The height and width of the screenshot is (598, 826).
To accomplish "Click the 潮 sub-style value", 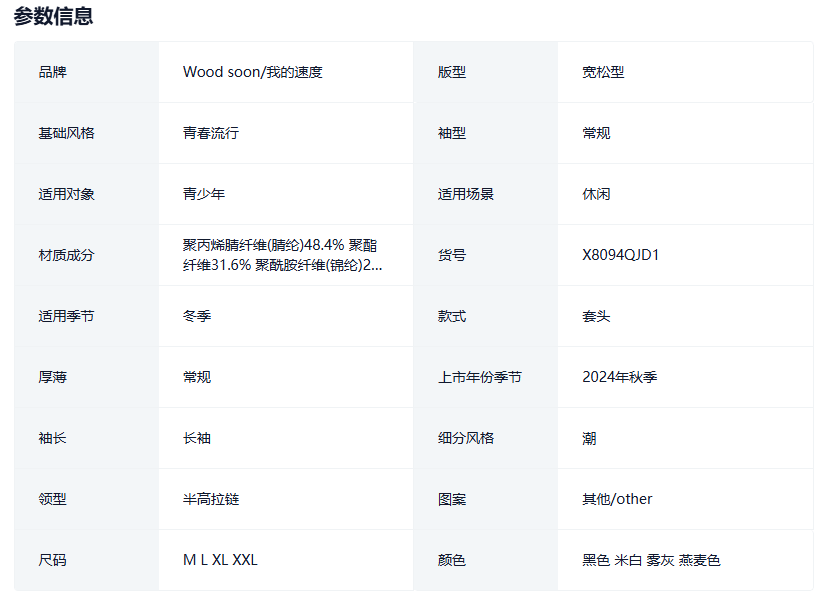I will click(x=589, y=438).
